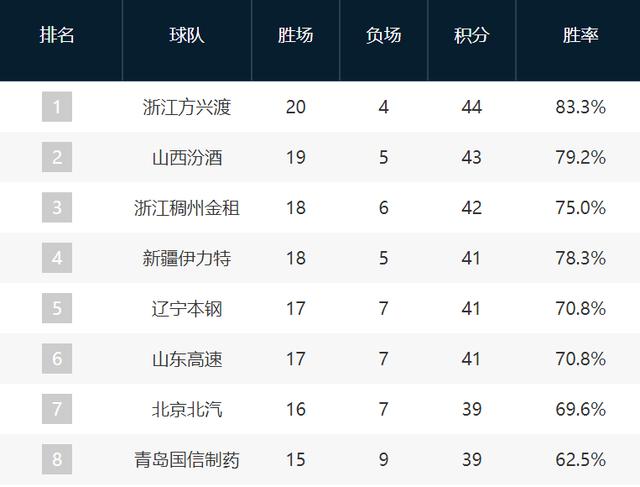Select the rank 3 badge
This screenshot has width=640, height=487.
coord(57,208)
